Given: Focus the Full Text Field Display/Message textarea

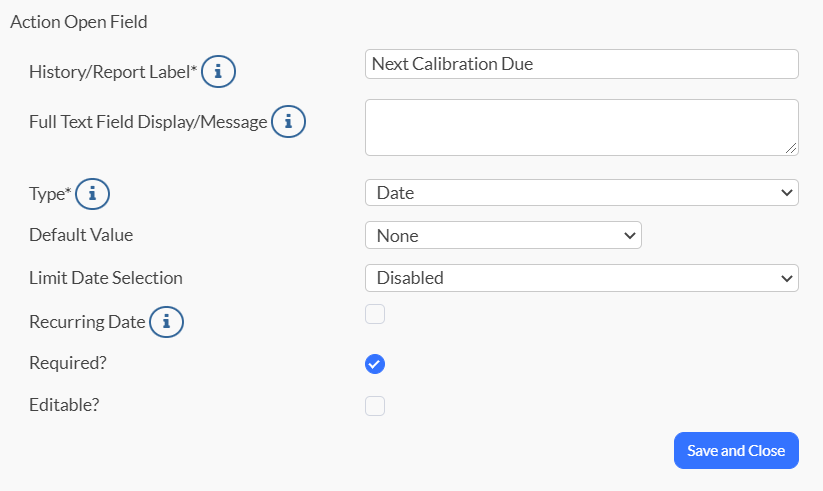Looking at the screenshot, I should (582, 128).
